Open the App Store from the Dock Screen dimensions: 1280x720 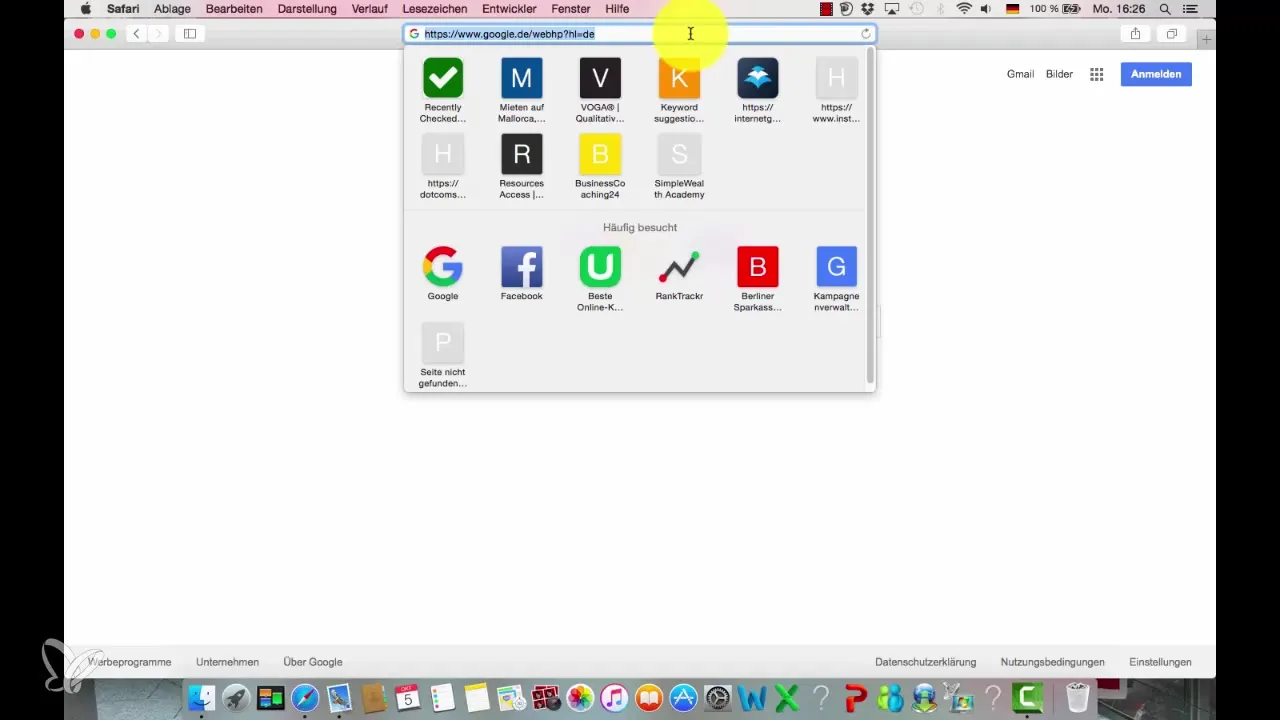click(683, 697)
